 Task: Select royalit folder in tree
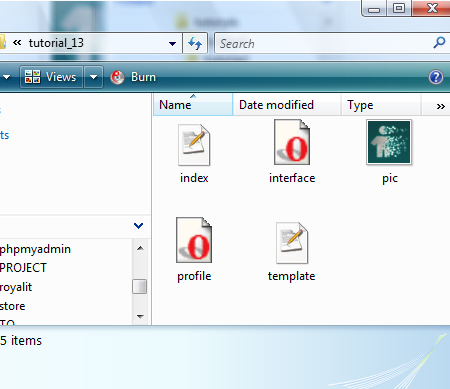16,287
